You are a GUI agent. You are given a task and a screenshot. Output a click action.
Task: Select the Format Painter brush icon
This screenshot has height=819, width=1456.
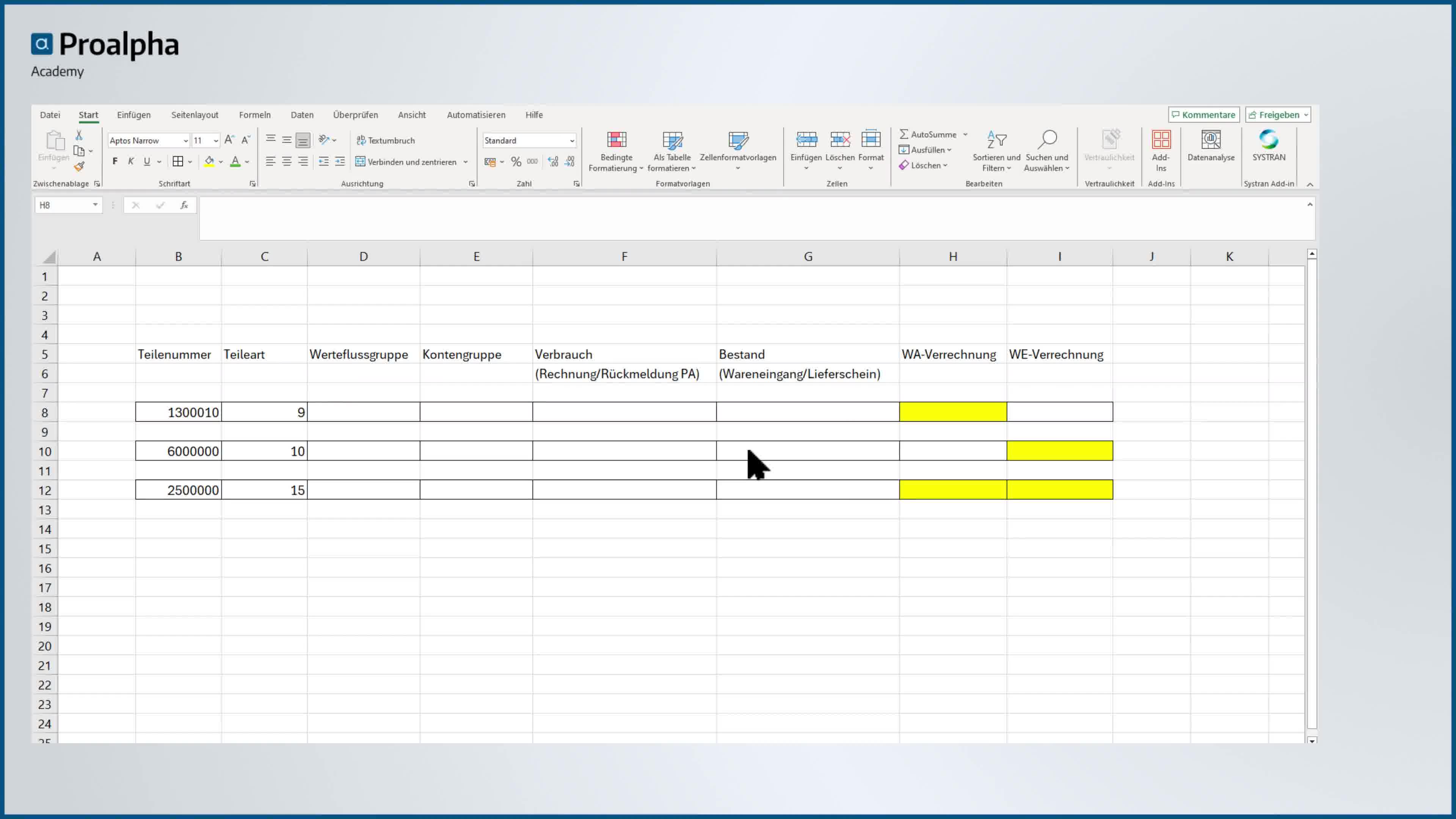click(79, 166)
